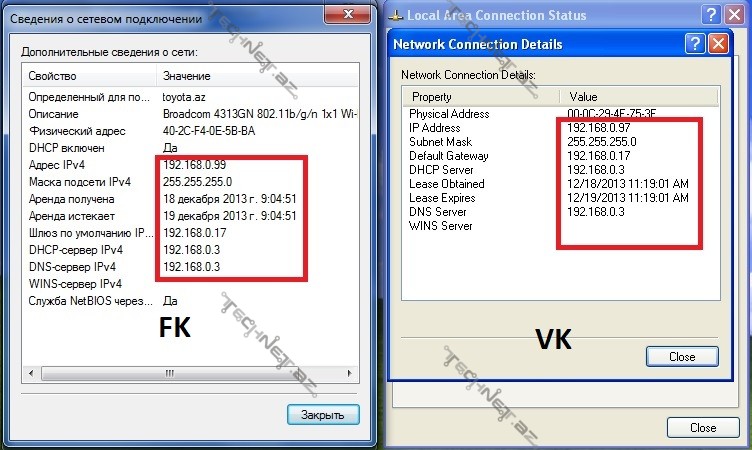Select the WINS Server row

pyautogui.click(x=561, y=225)
